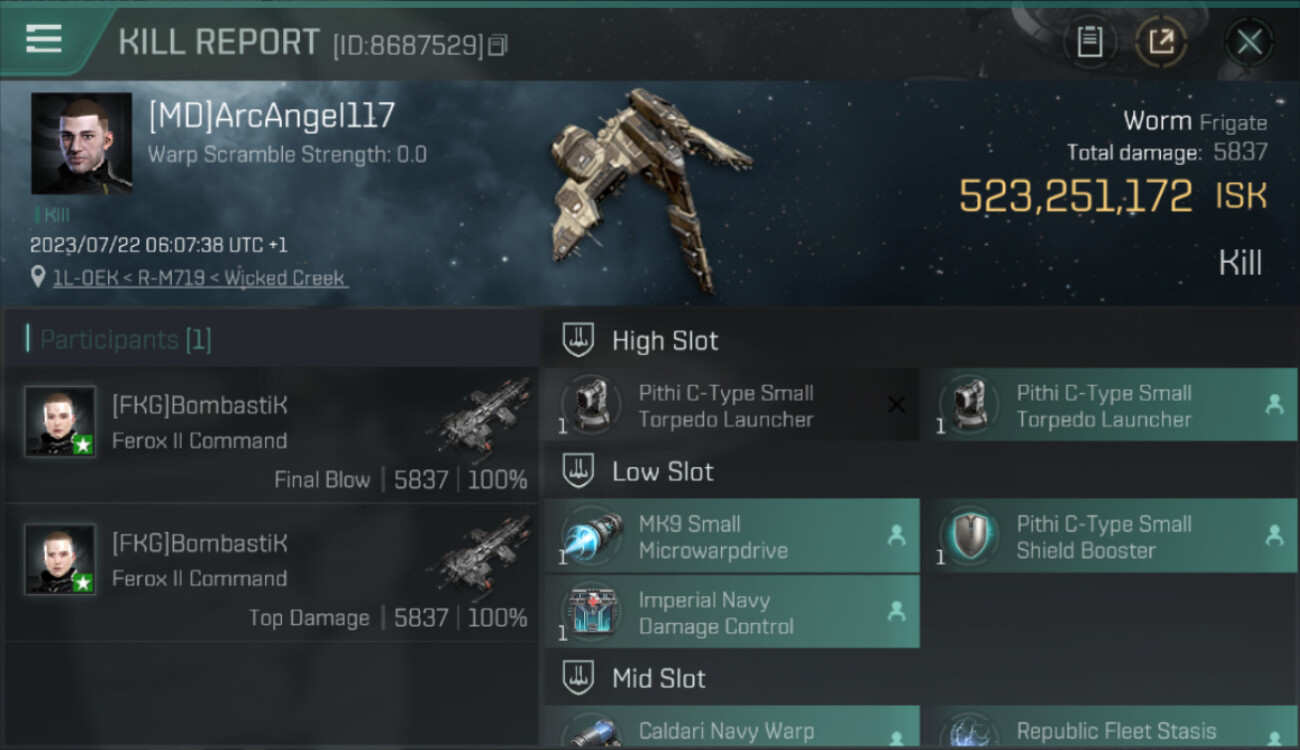1300x750 pixels.
Task: View BombastiK Final Blow entry
Action: pos(271,436)
